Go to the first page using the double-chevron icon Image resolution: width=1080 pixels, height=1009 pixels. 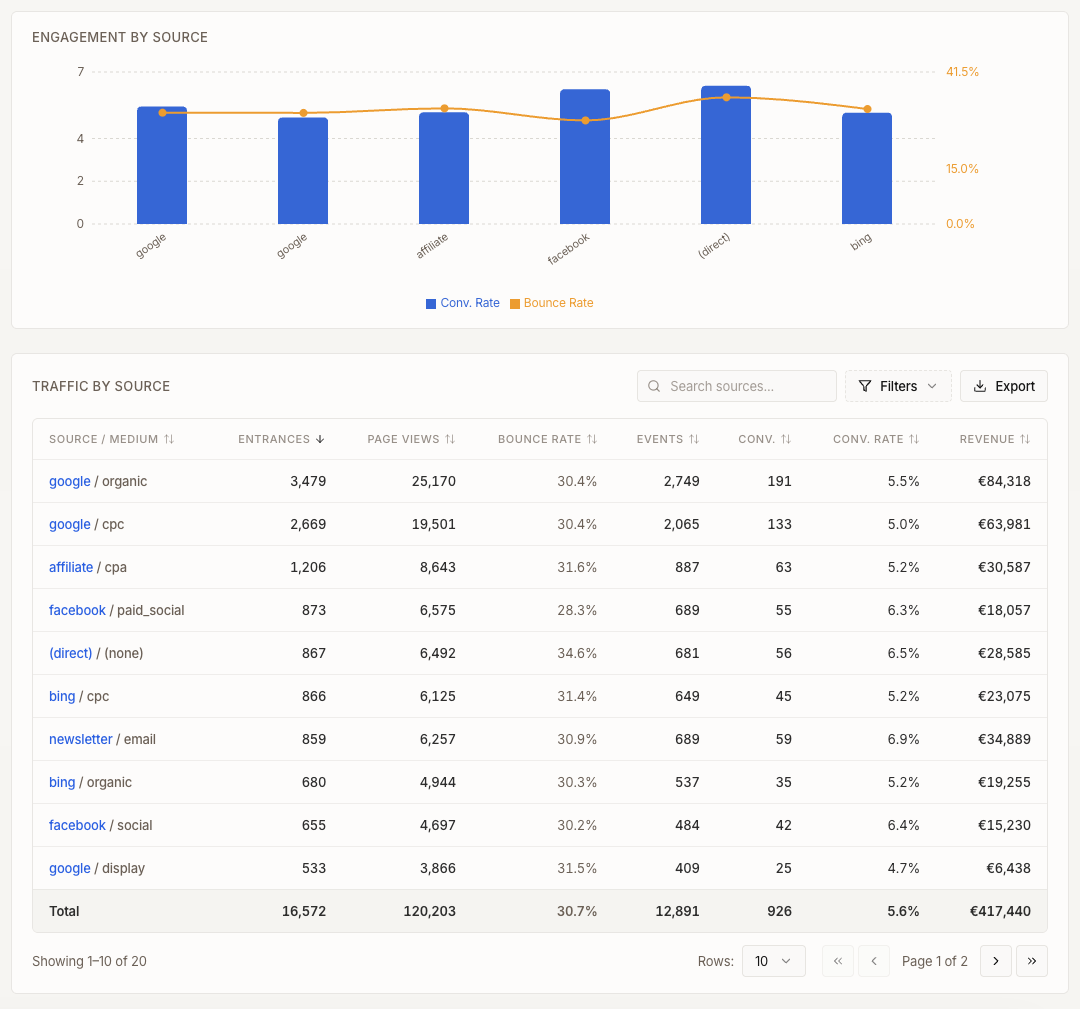[838, 961]
